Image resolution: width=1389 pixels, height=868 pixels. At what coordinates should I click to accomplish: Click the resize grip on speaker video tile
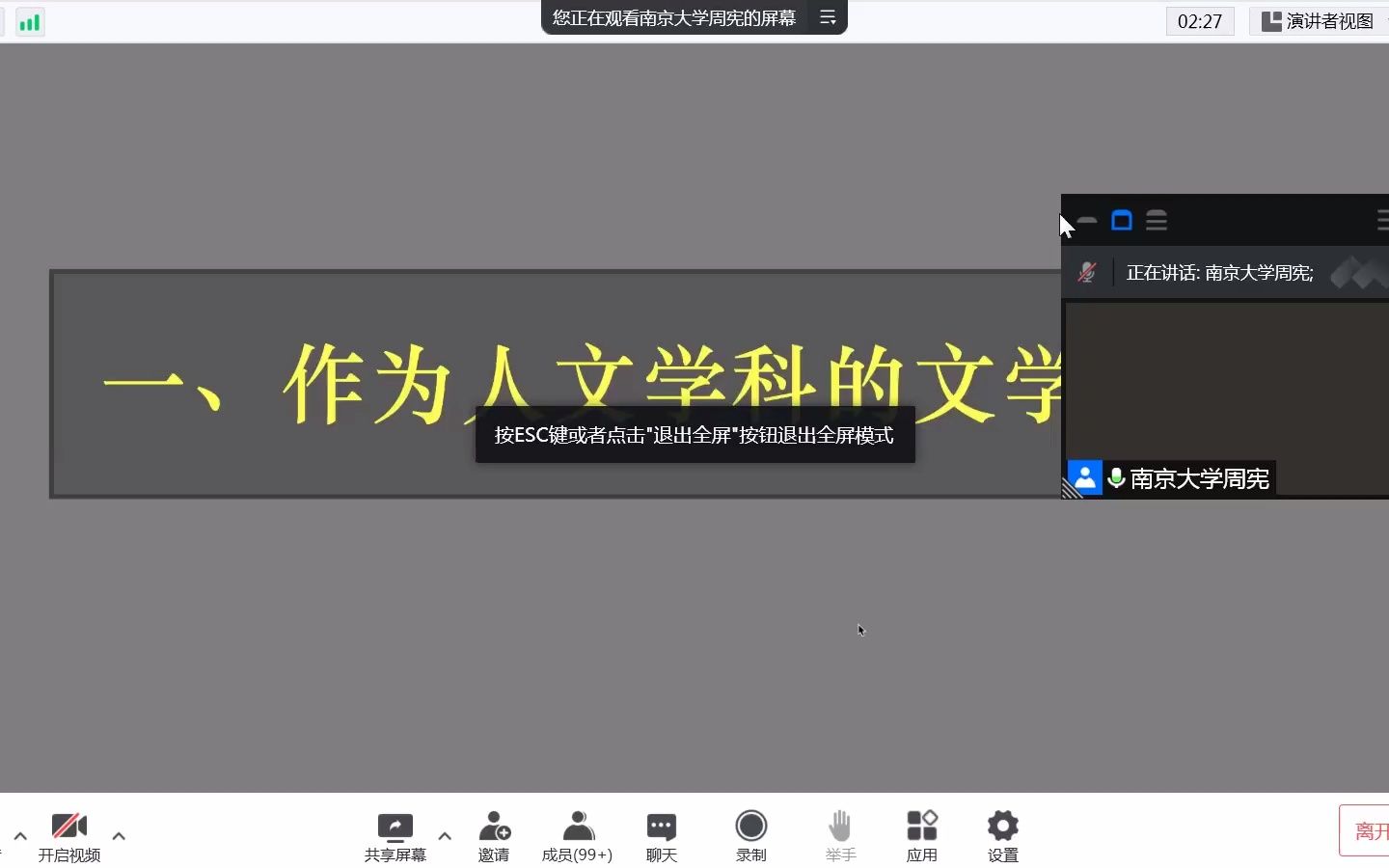pos(1071,489)
